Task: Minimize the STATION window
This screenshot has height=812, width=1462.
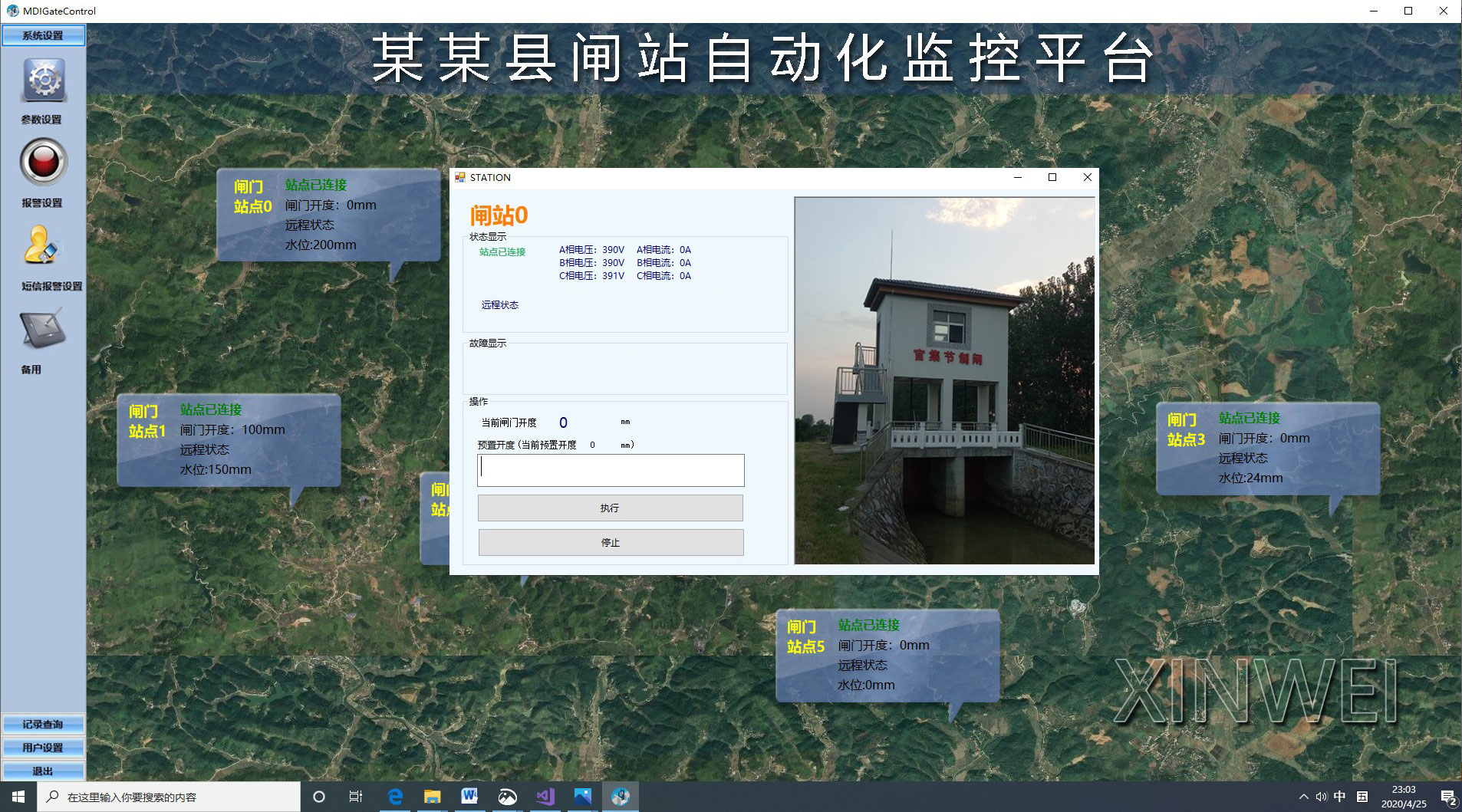Action: [x=1018, y=177]
